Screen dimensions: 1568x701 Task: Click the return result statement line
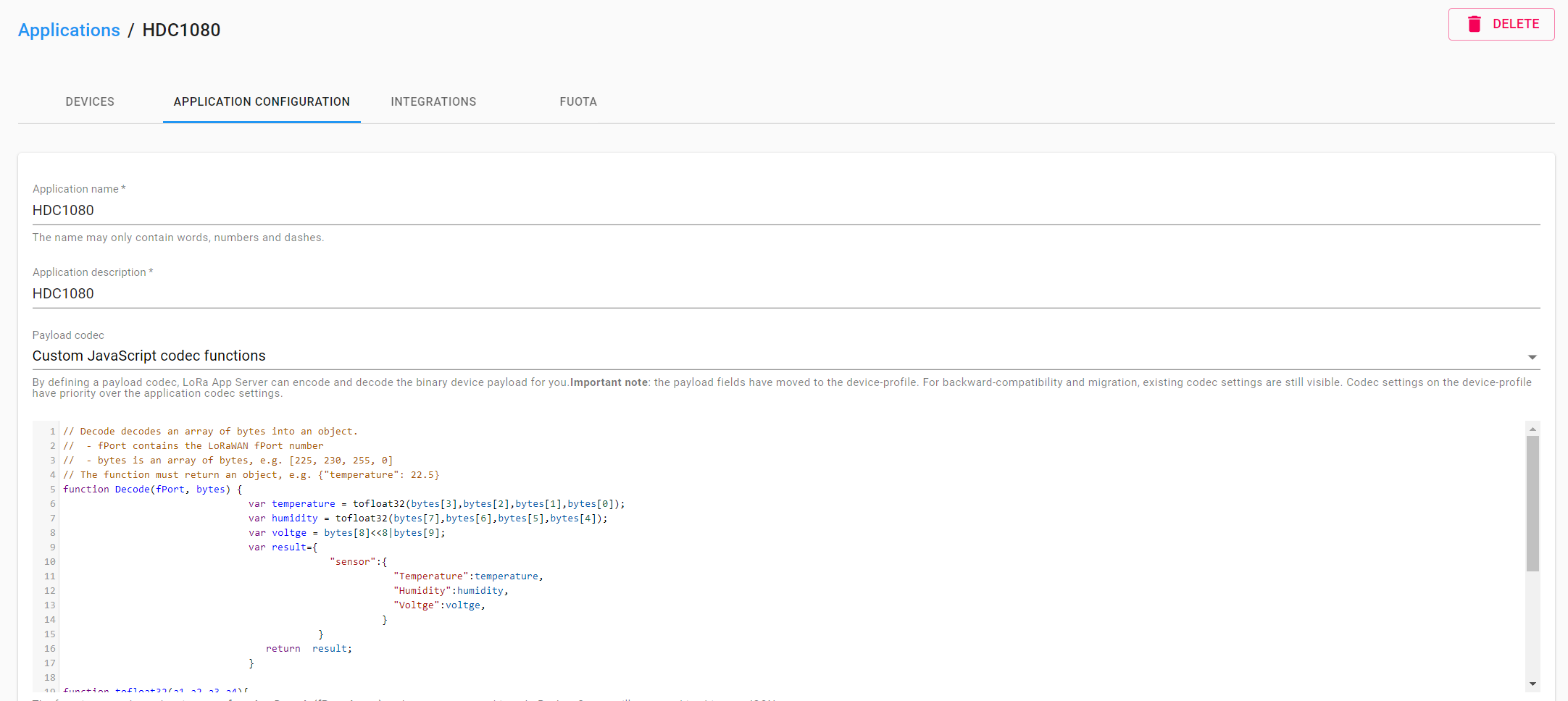tap(309, 649)
